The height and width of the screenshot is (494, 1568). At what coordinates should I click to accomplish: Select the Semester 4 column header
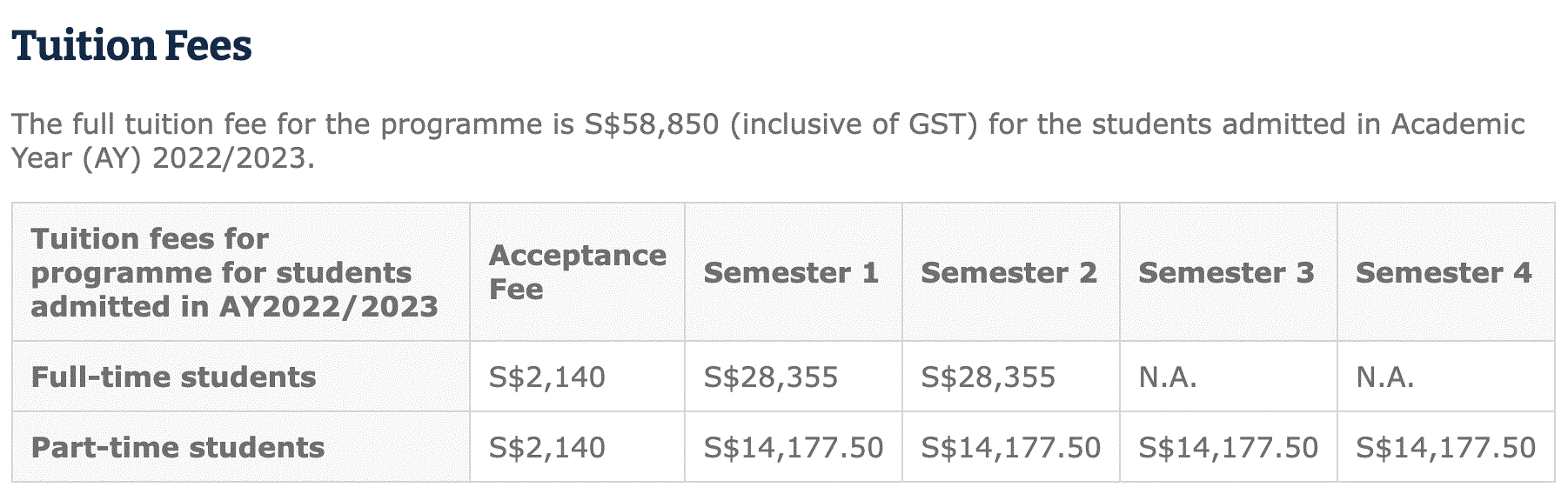coord(1444,272)
